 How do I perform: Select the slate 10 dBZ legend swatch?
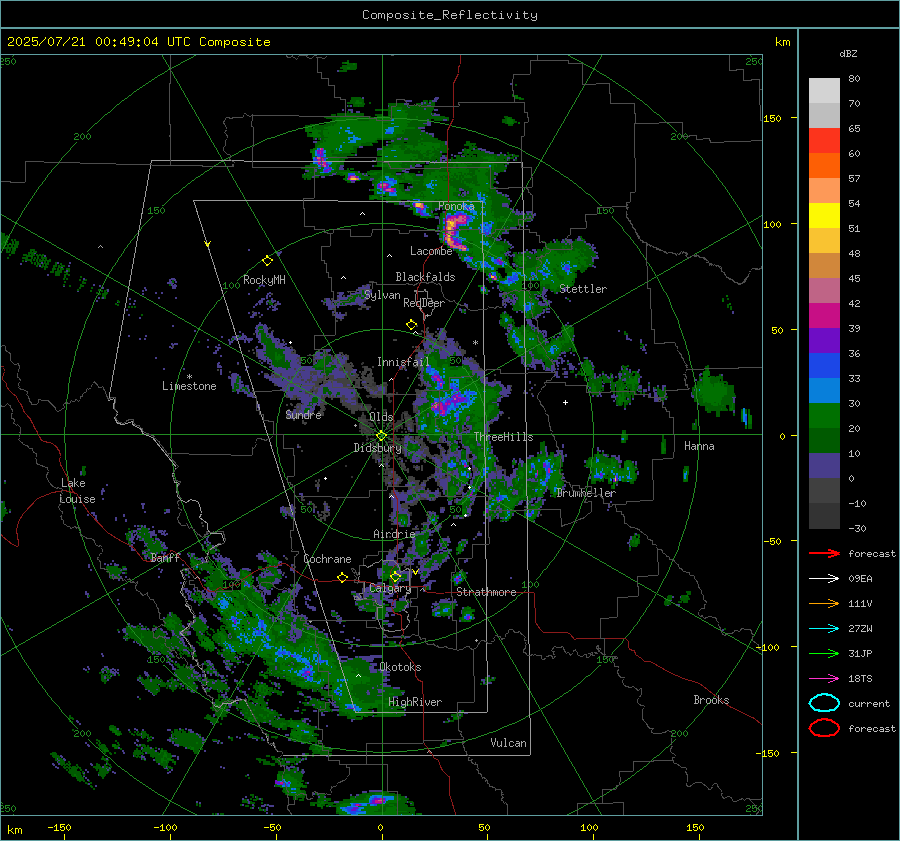[x=824, y=465]
